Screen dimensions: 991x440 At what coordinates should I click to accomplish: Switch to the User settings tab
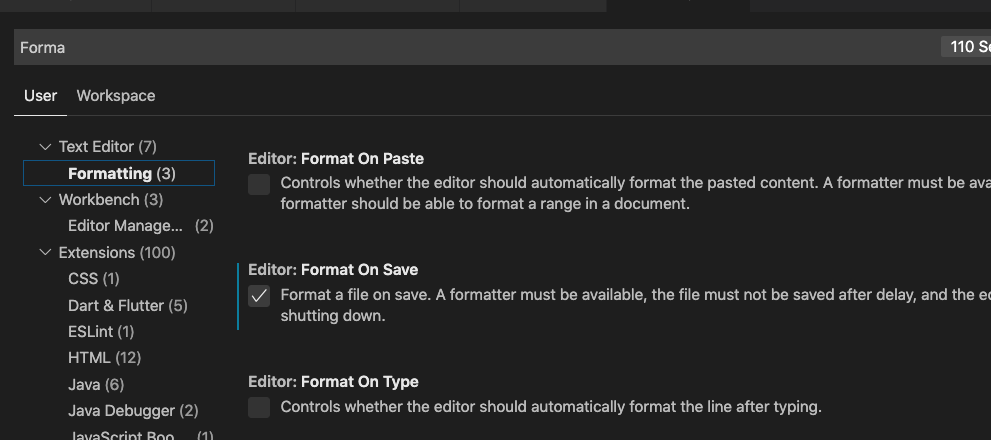41,96
